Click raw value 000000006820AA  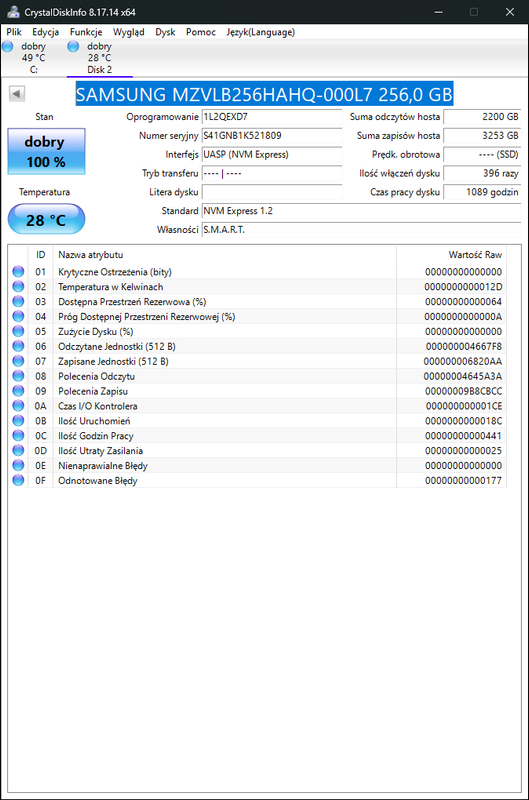tap(463, 361)
